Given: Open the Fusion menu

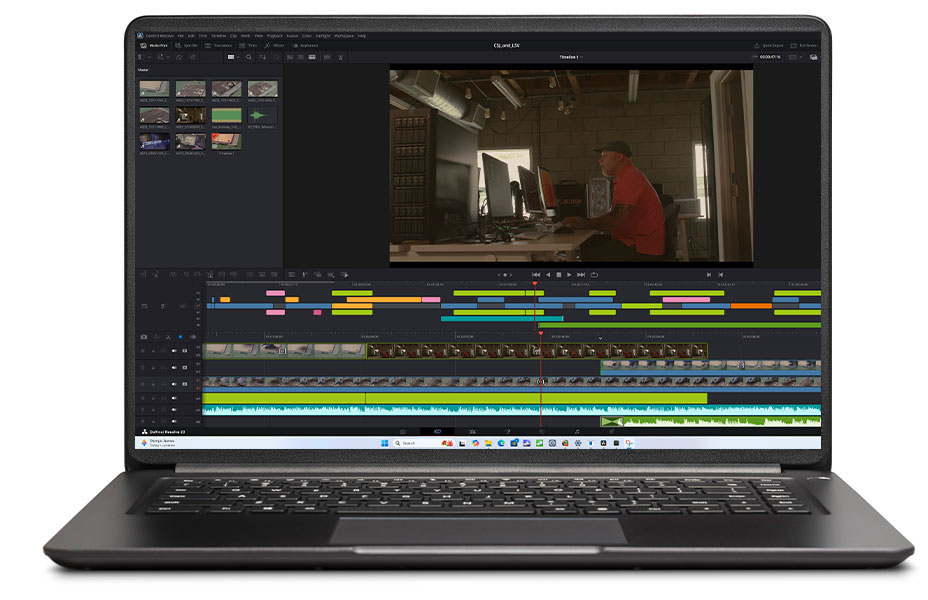Looking at the screenshot, I should pos(292,36).
